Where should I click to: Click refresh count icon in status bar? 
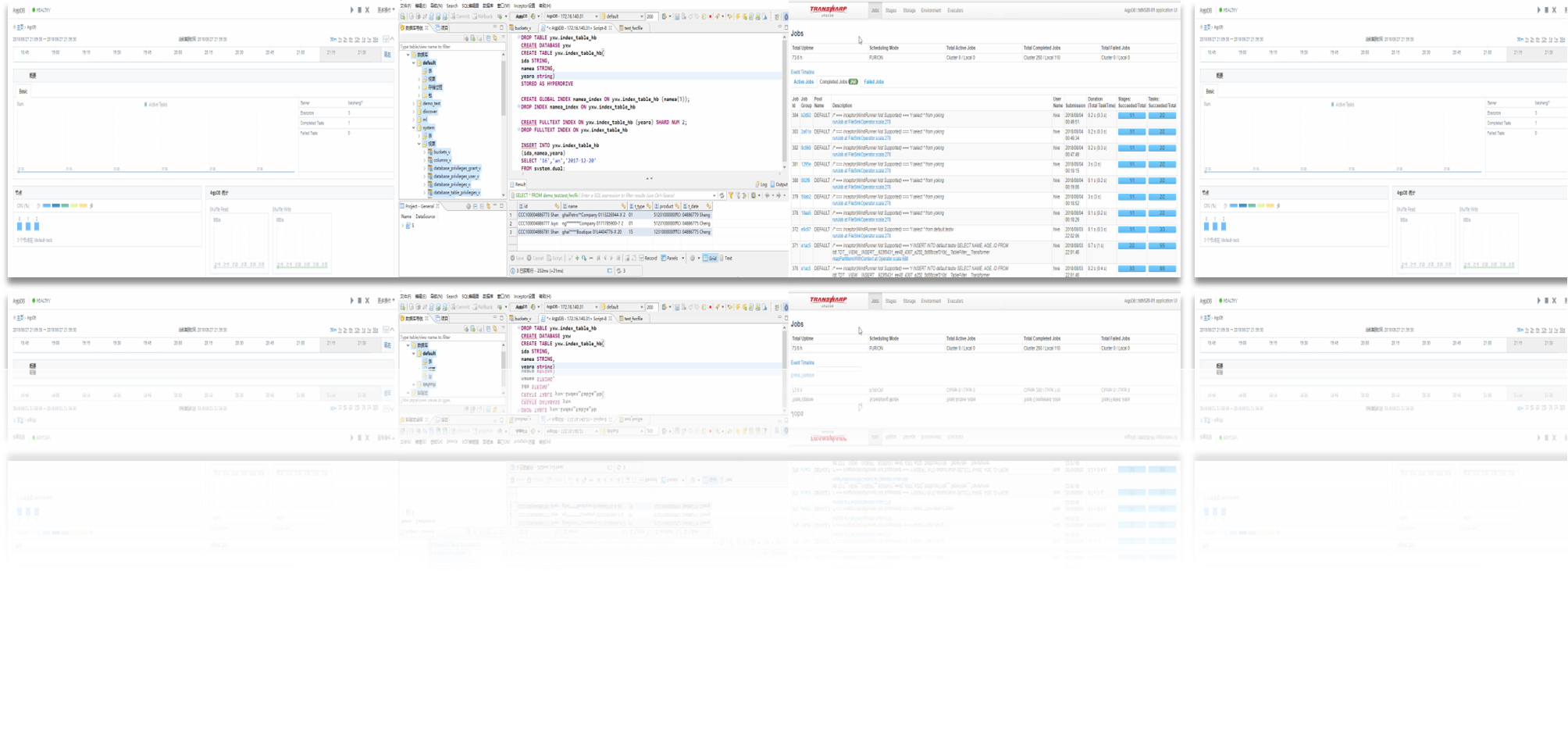pyautogui.click(x=618, y=271)
